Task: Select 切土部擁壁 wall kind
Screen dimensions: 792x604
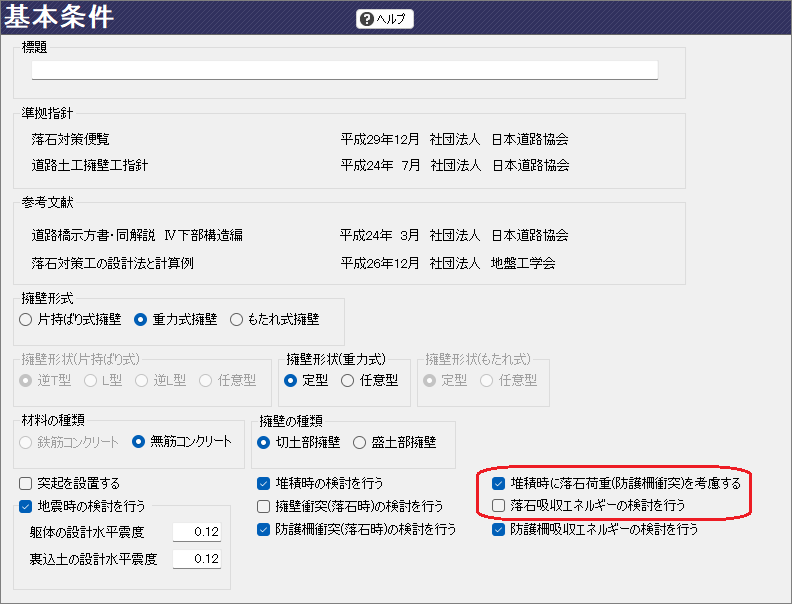Action: 265,441
